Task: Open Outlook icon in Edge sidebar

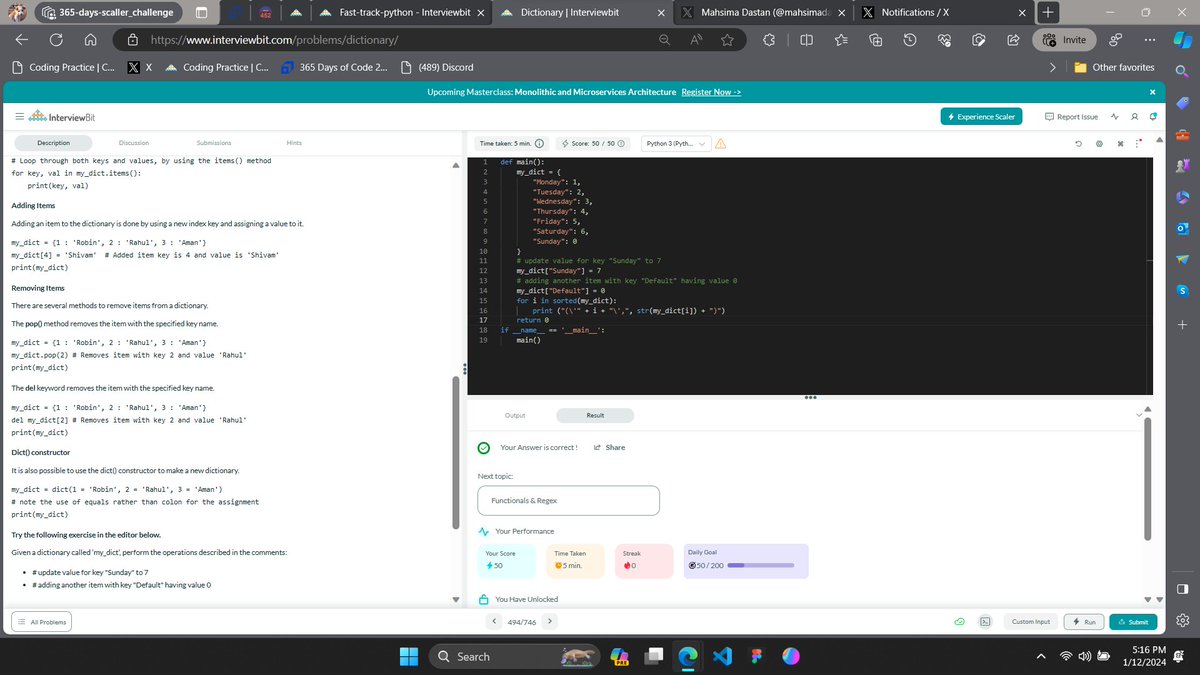Action: point(1183,227)
